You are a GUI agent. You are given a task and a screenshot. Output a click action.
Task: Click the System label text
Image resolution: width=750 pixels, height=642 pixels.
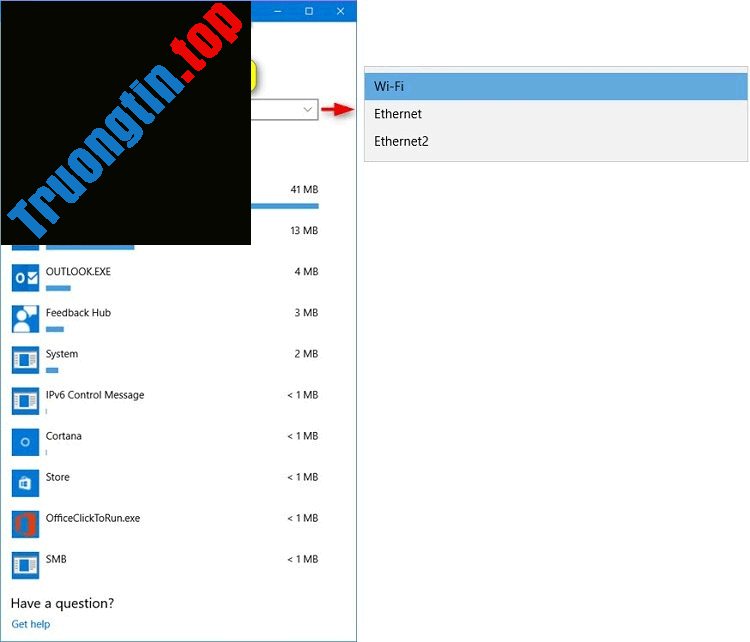tap(62, 354)
